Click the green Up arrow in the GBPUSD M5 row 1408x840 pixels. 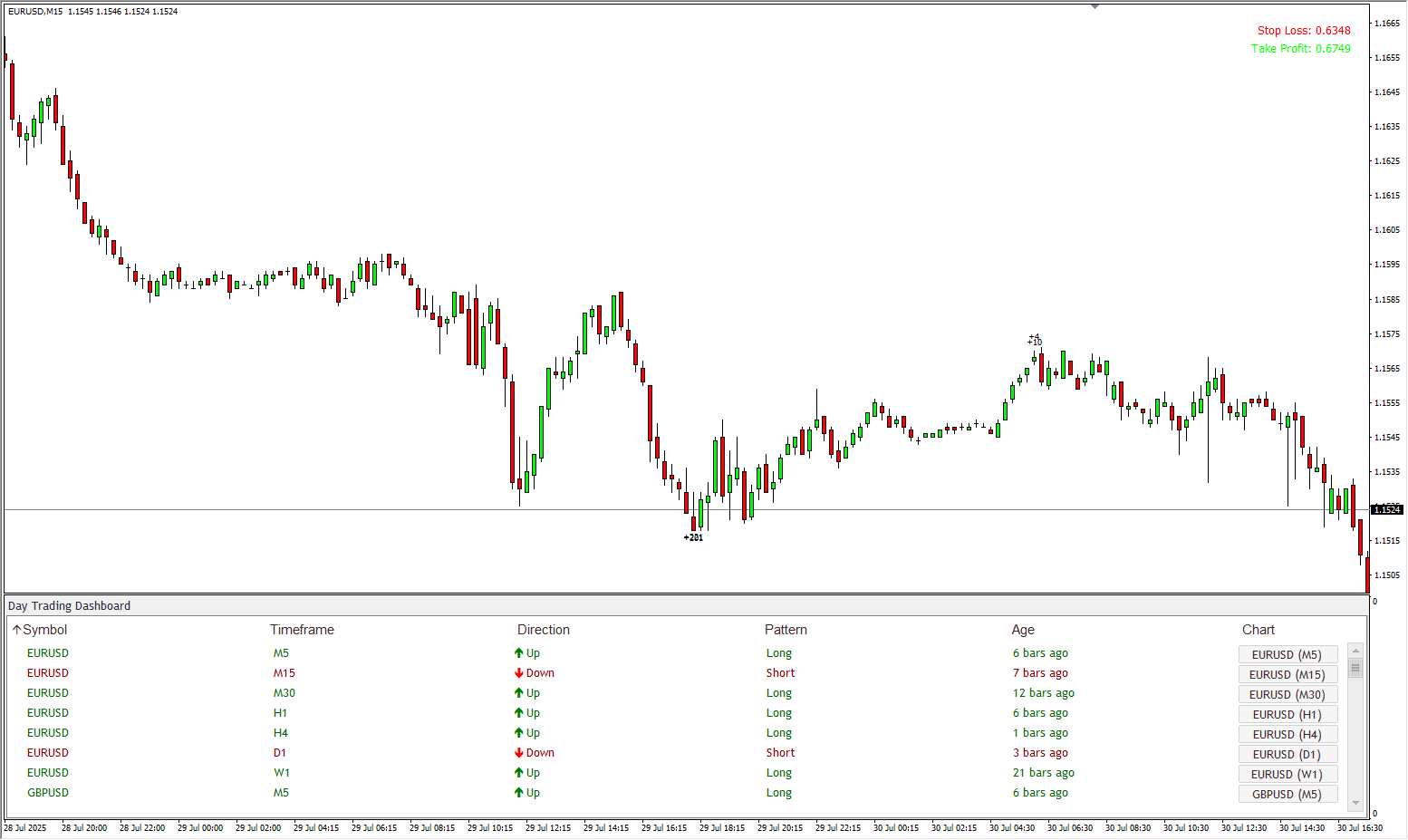519,793
